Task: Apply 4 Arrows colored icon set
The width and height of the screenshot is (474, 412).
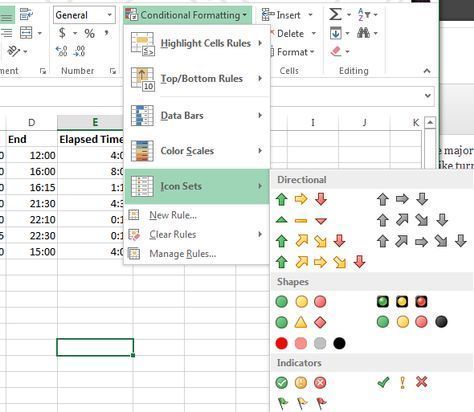Action: (311, 241)
